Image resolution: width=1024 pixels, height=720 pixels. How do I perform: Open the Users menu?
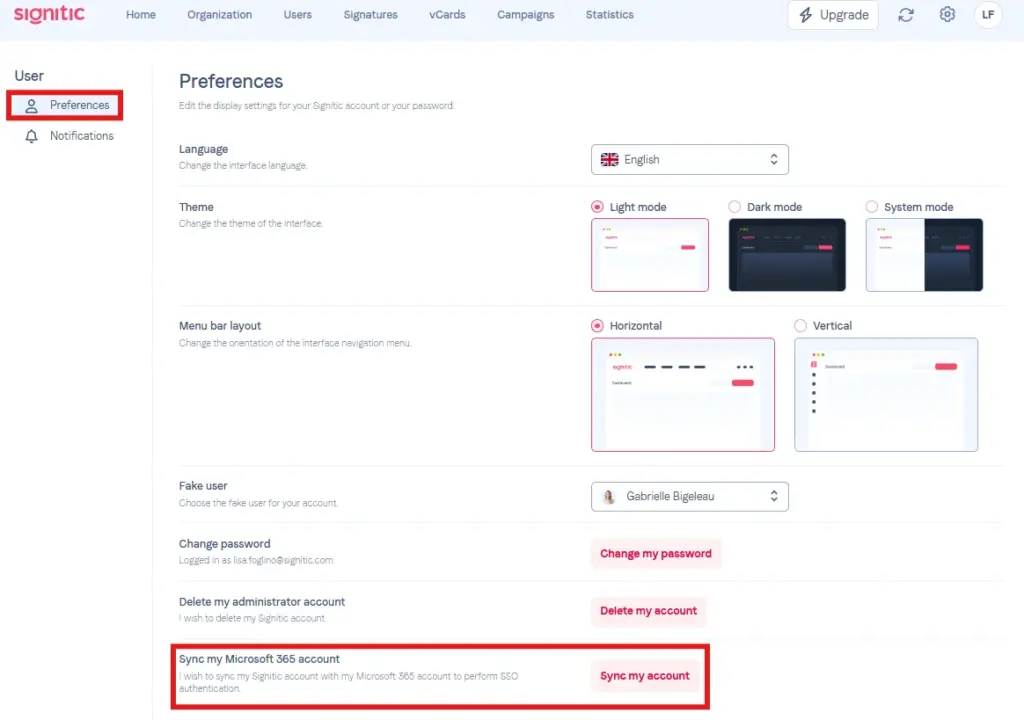coord(297,14)
